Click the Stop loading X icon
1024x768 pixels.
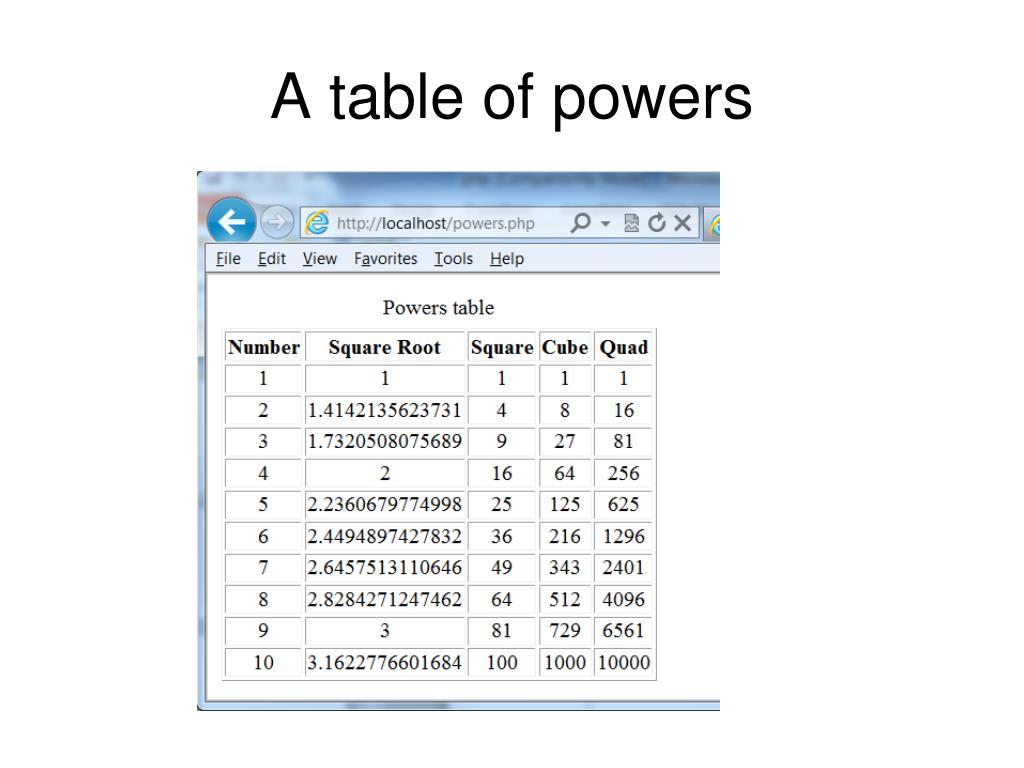682,223
